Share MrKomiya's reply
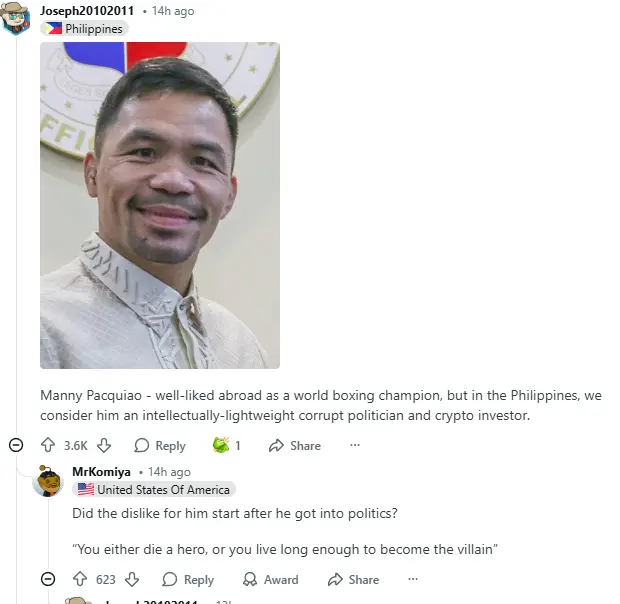Image resolution: width=620 pixels, height=604 pixels. click(353, 579)
